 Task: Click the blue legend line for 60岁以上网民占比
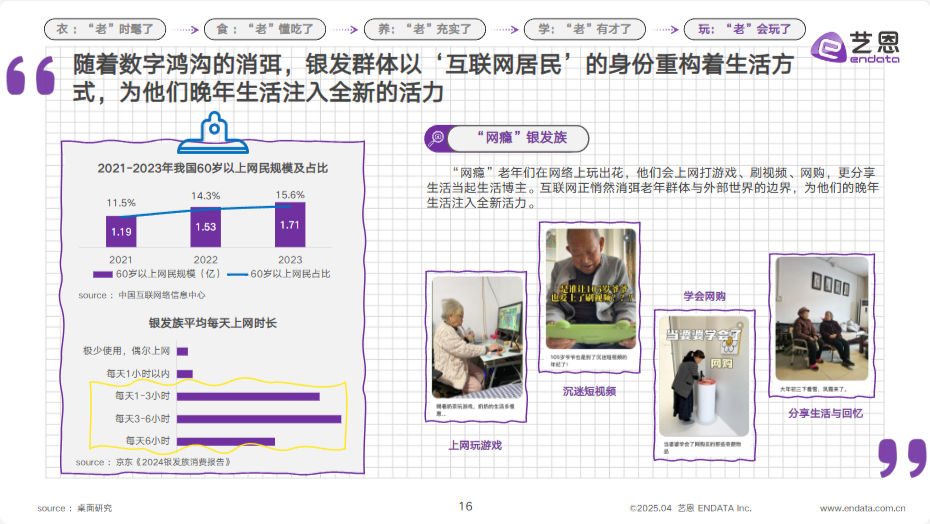click(237, 274)
